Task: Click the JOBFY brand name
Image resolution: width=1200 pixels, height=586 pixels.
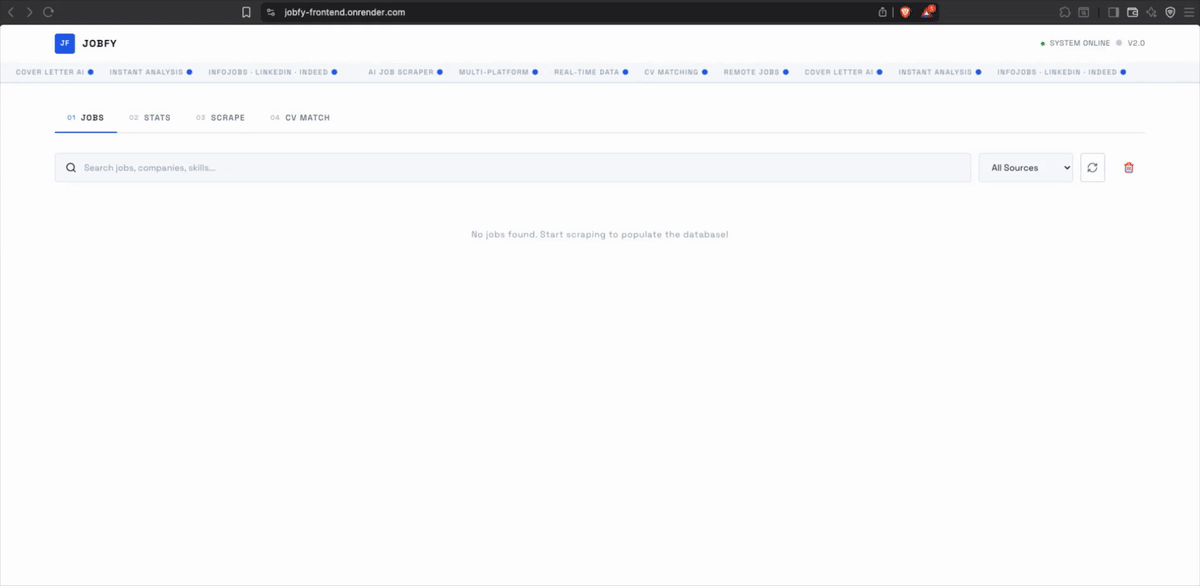Action: (x=99, y=43)
